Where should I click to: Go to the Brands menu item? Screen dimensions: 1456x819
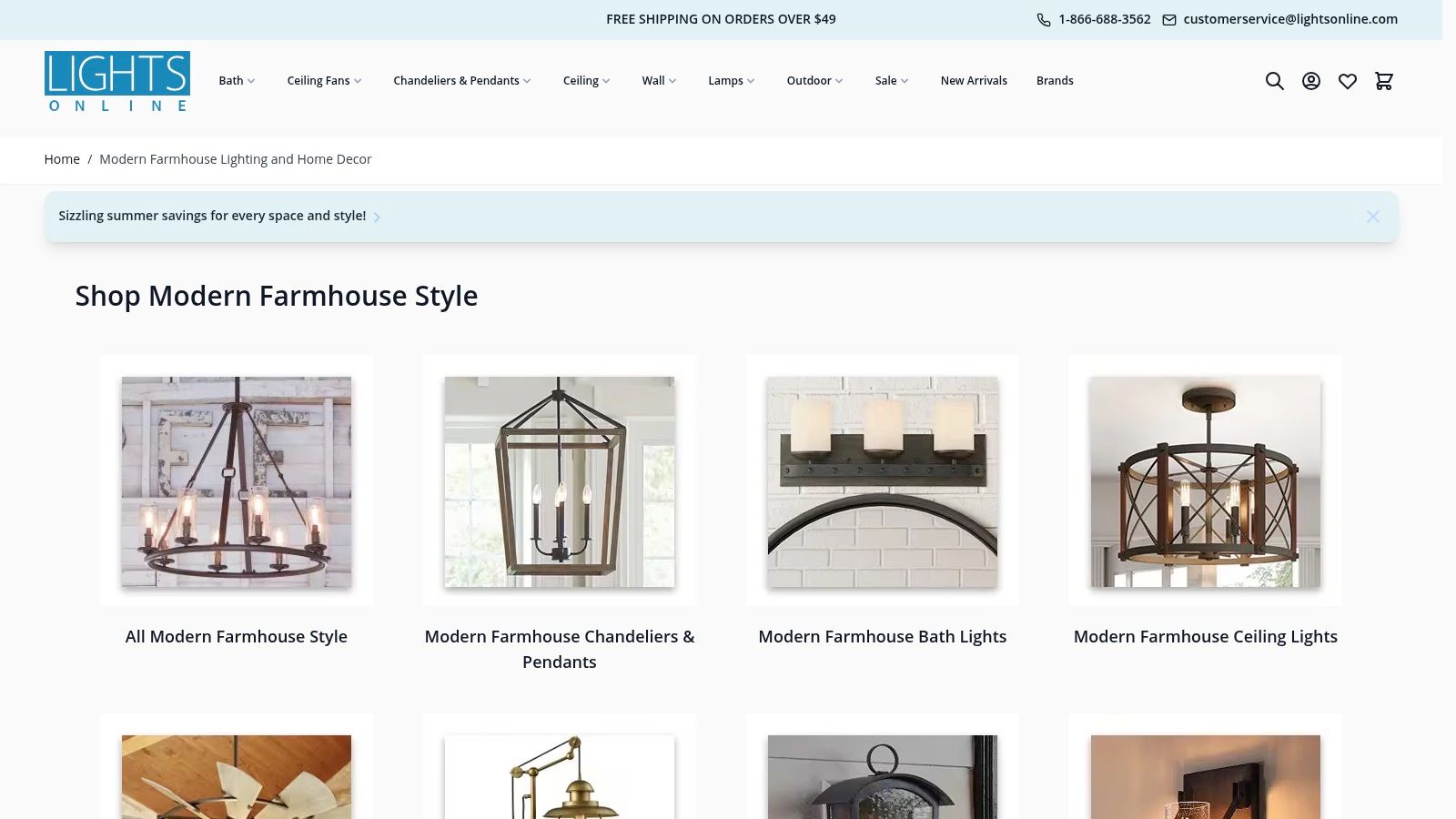(x=1055, y=81)
